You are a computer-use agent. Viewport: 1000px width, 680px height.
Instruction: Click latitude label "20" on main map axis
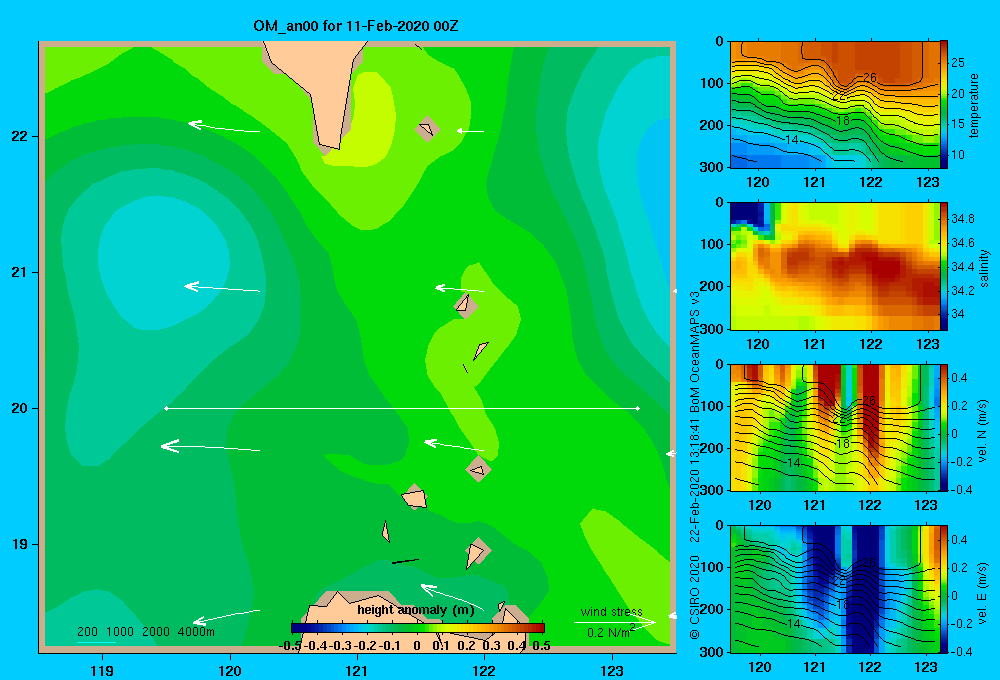tap(20, 408)
